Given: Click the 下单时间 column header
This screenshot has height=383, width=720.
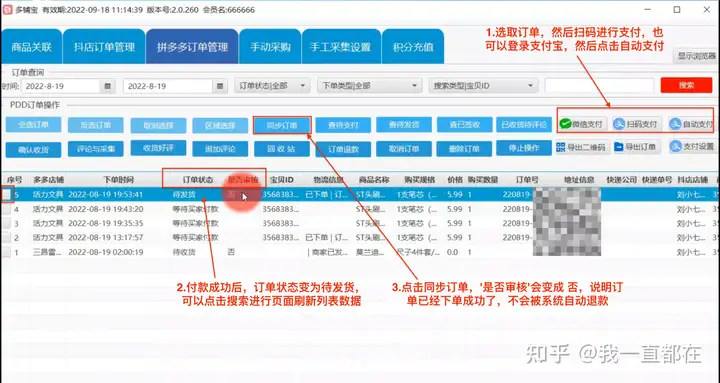Looking at the screenshot, I should [118, 180].
